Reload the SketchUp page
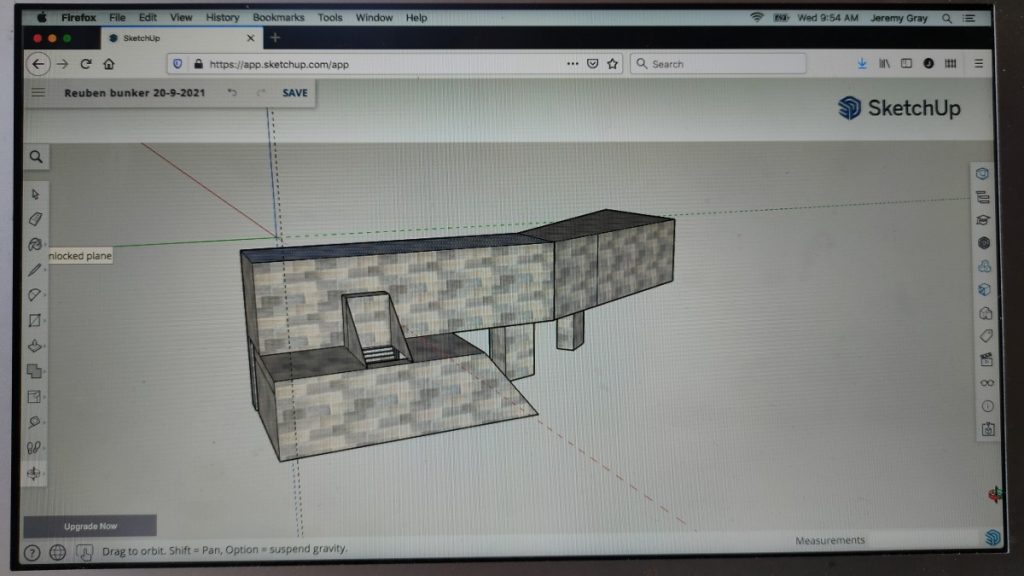Viewport: 1024px width, 576px height. (86, 64)
